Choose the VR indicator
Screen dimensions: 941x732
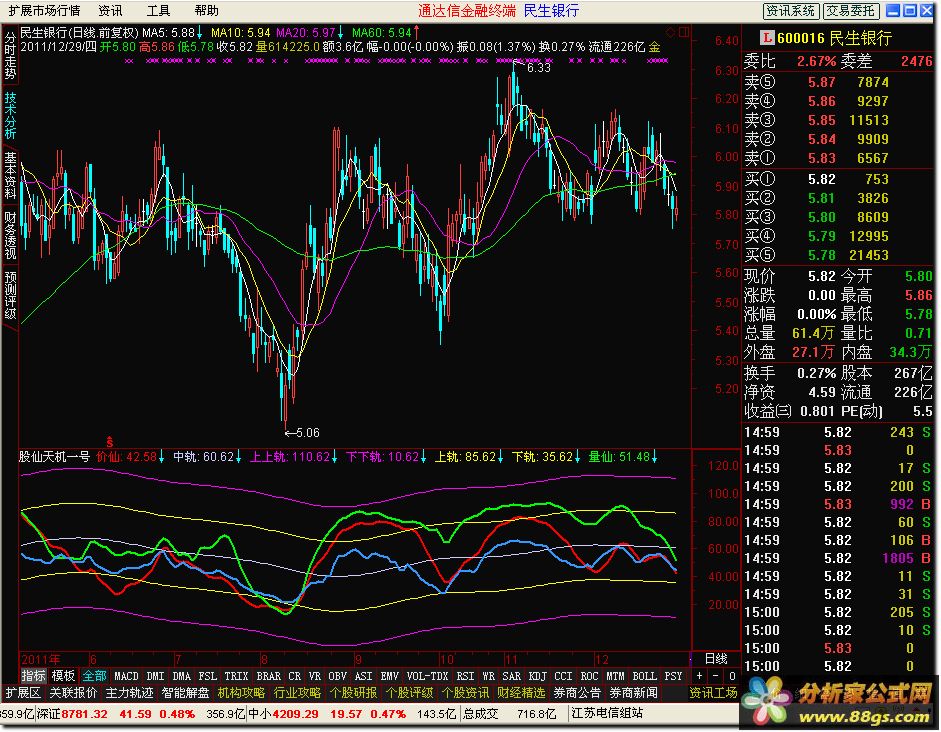coord(315,676)
